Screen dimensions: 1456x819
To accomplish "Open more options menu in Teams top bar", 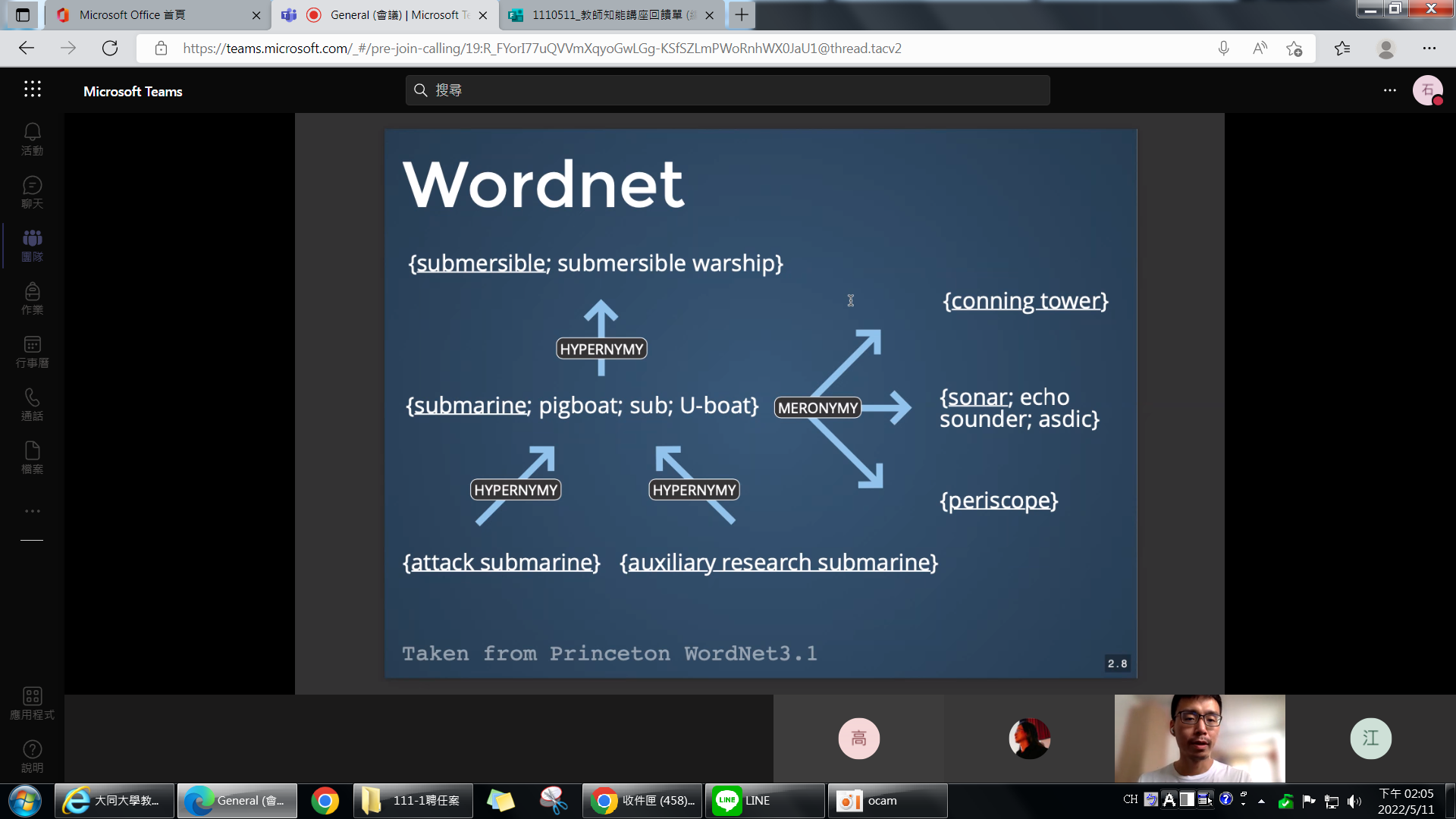I will pos(1390,90).
